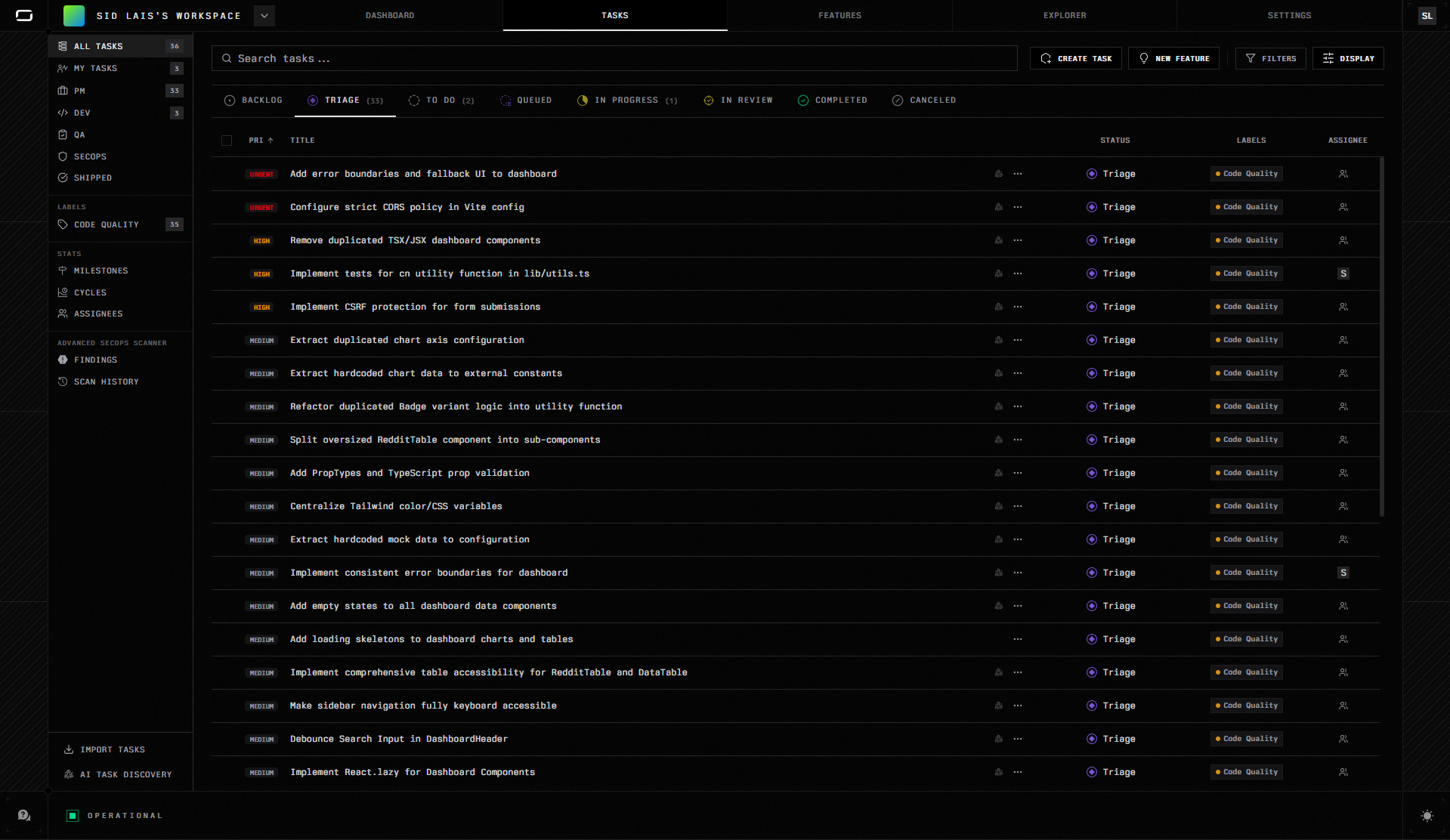Click the unassigned assignee icon for CSRF protection task
The image size is (1450, 840).
[x=1343, y=307]
